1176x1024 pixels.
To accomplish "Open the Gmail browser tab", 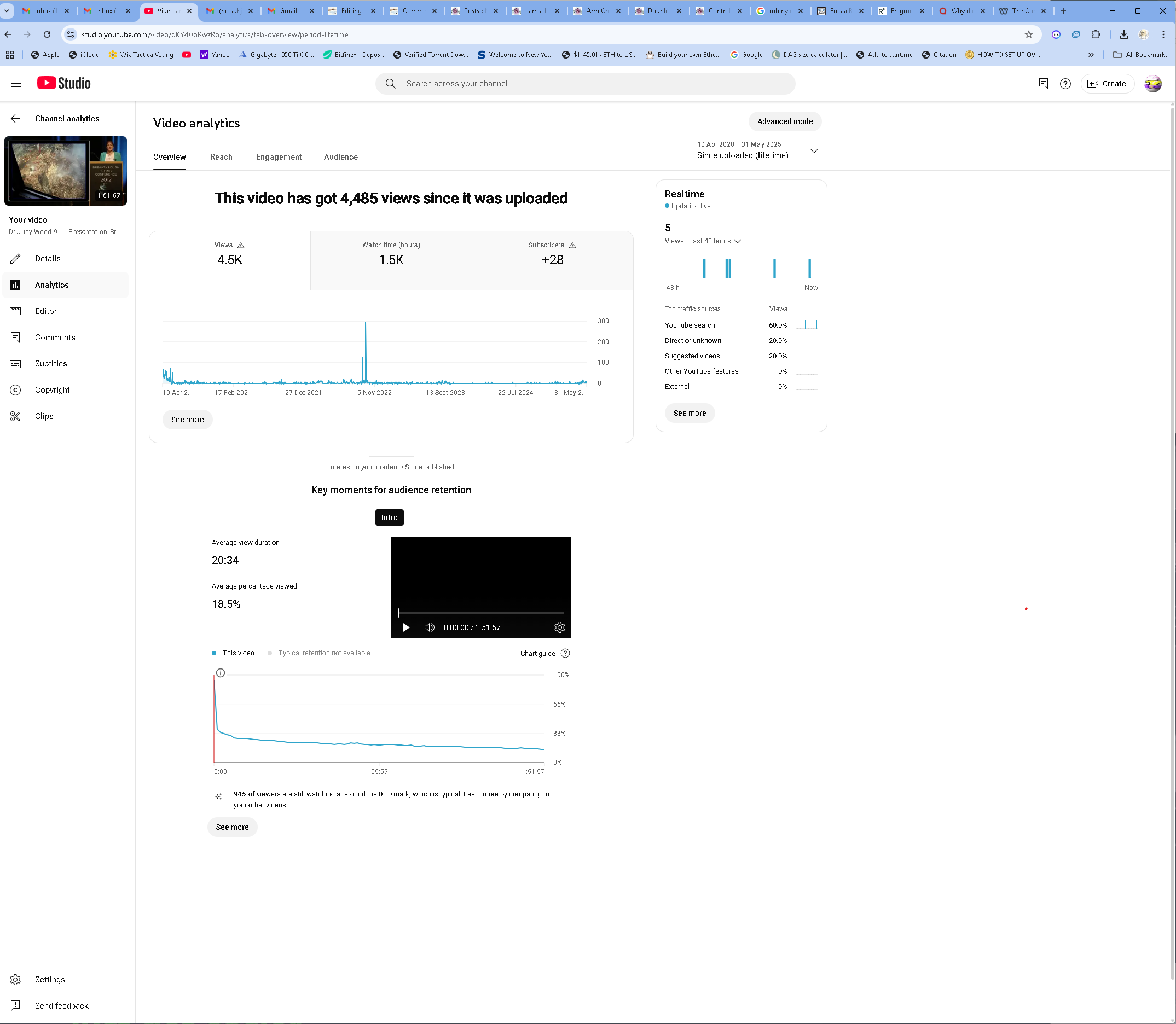I will [x=291, y=11].
